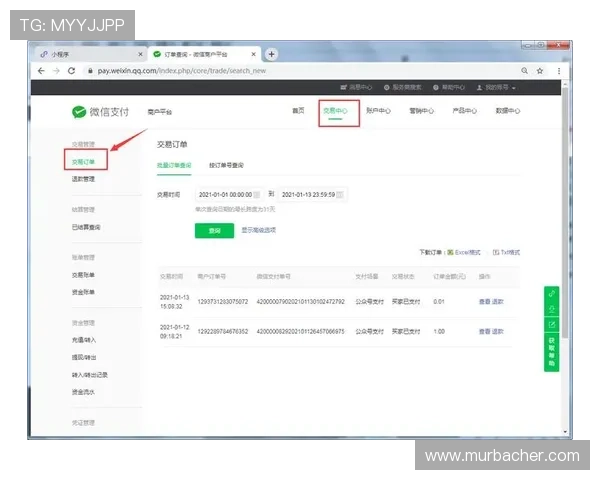Open the 营销中心 nav item
The height and width of the screenshot is (480, 600).
(421, 111)
